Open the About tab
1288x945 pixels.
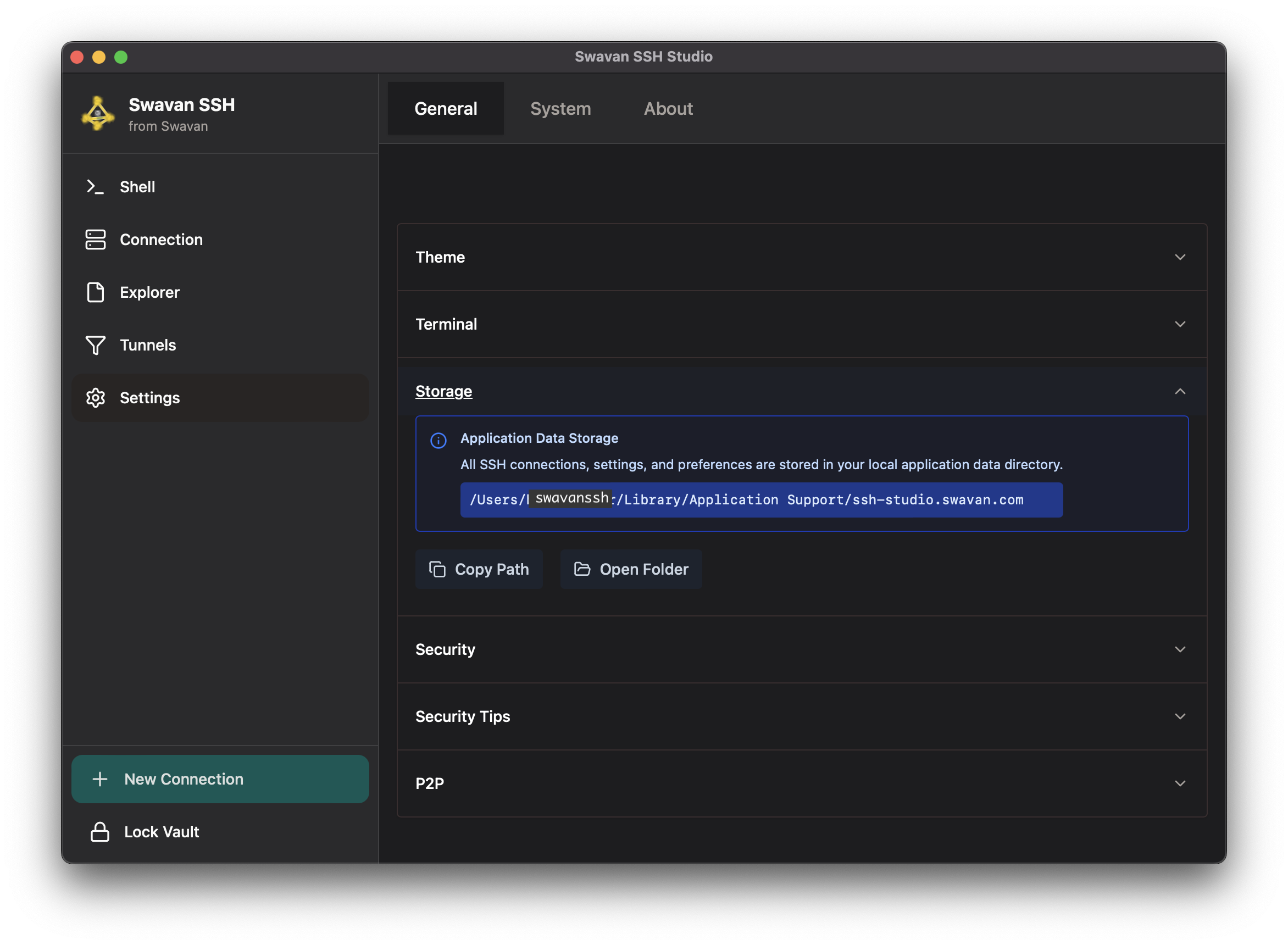668,109
